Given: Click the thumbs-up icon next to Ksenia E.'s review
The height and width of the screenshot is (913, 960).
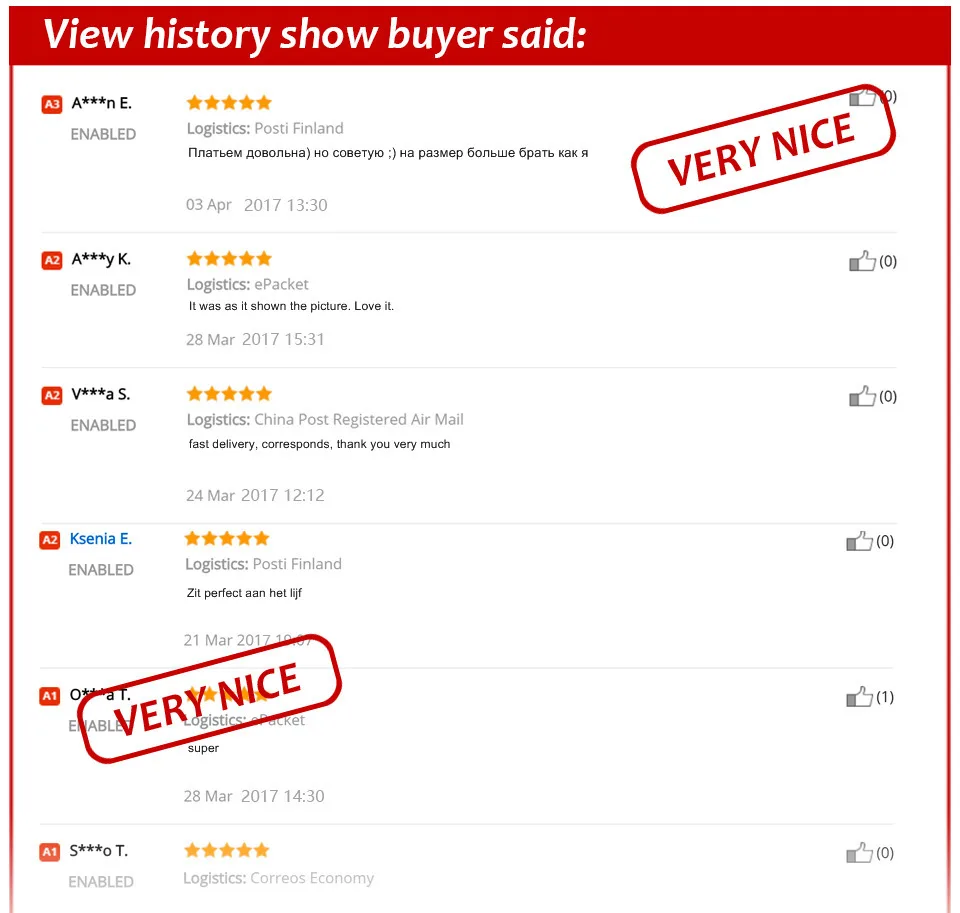Looking at the screenshot, I should coord(860,541).
